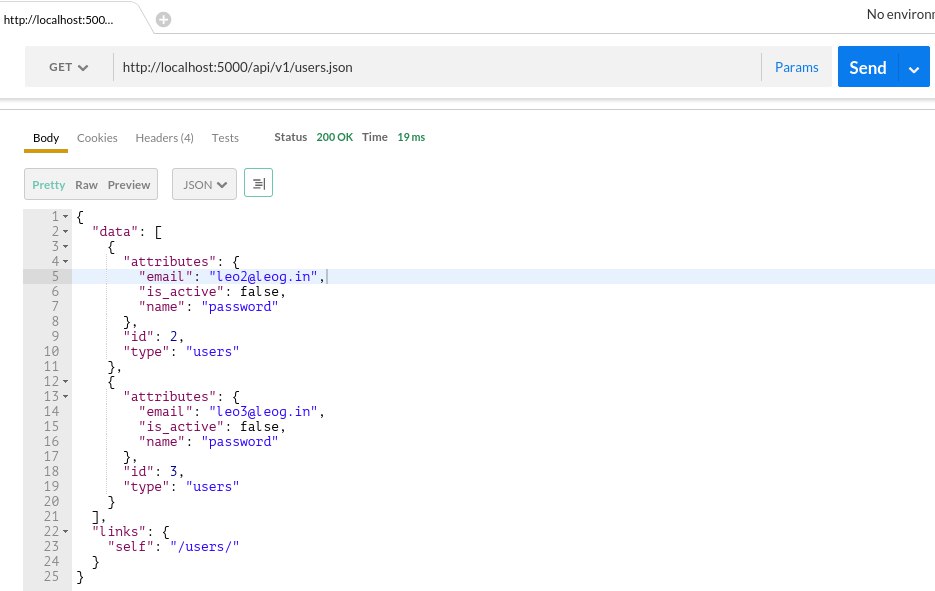Open the No environment selector

pyautogui.click(x=900, y=14)
